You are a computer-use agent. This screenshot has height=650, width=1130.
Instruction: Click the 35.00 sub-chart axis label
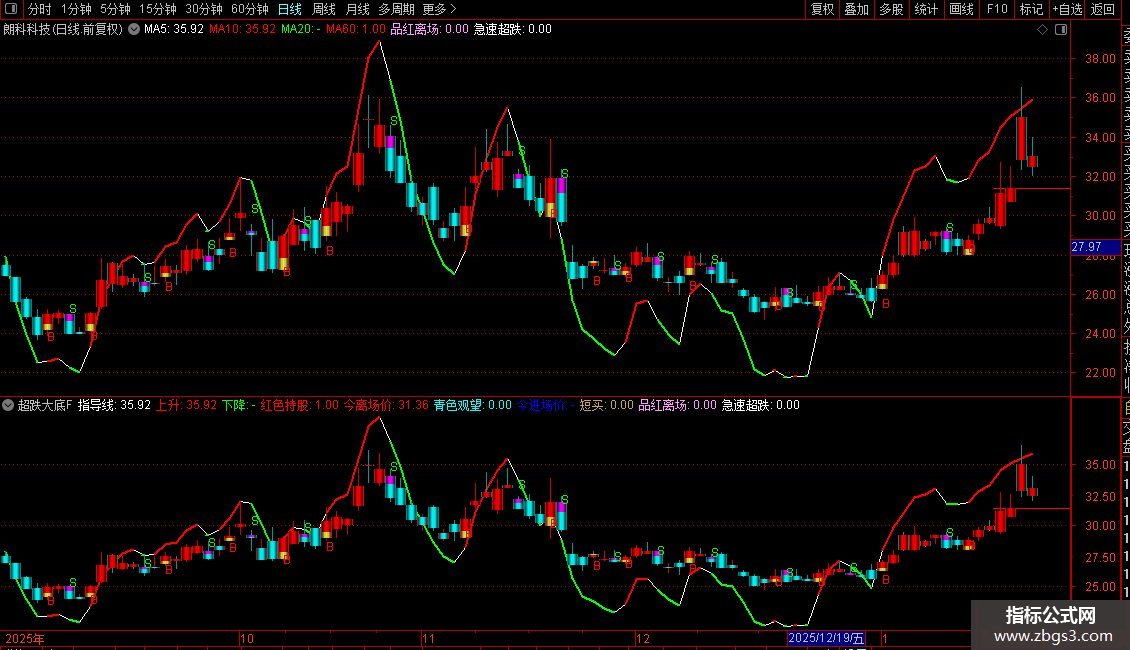(x=1100, y=466)
